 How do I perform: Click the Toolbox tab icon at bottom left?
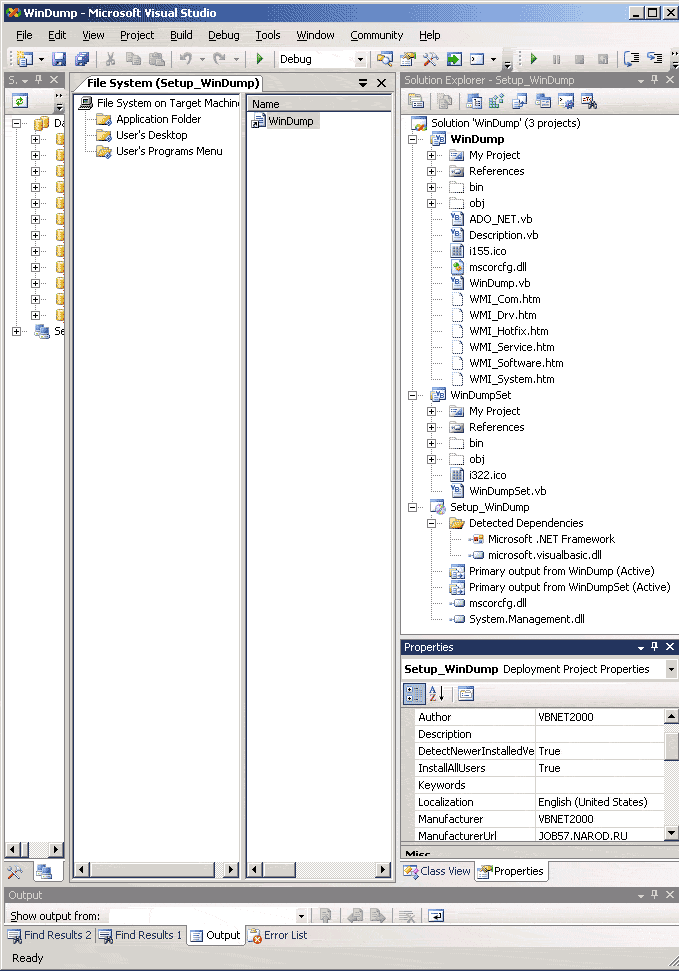(15, 872)
